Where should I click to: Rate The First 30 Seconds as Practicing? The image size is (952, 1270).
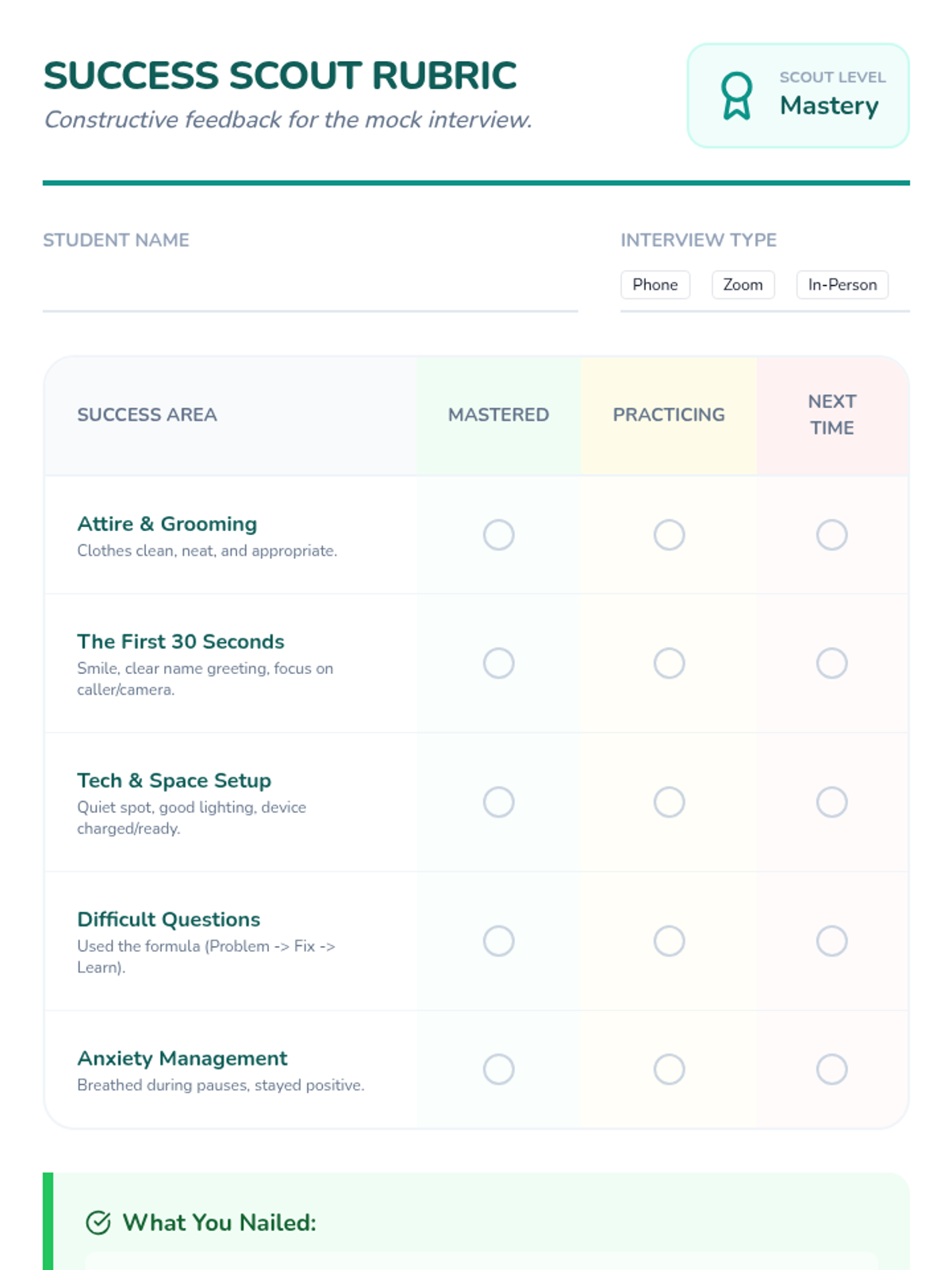click(x=669, y=664)
